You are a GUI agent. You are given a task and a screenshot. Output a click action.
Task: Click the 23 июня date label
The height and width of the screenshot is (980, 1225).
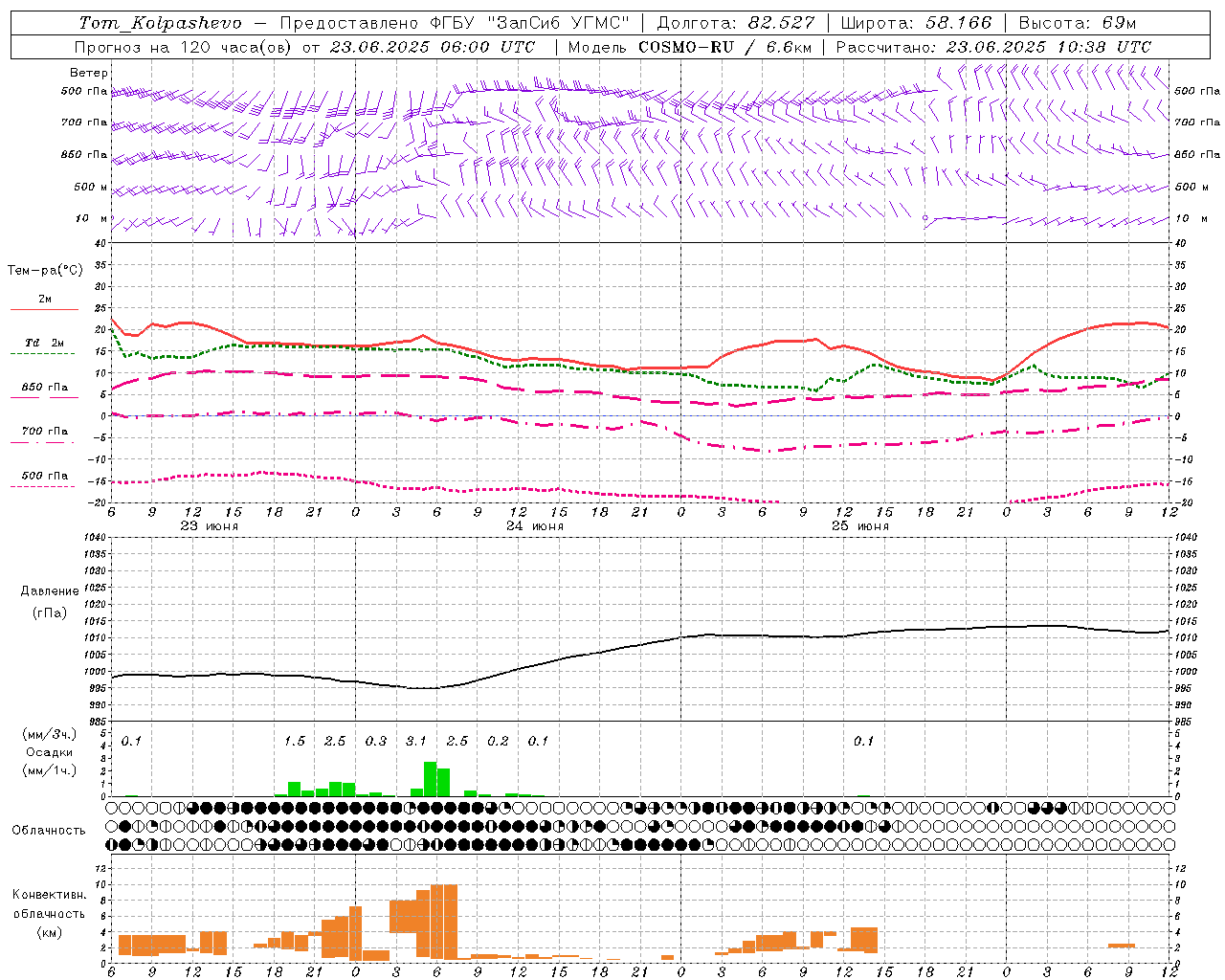(210, 525)
